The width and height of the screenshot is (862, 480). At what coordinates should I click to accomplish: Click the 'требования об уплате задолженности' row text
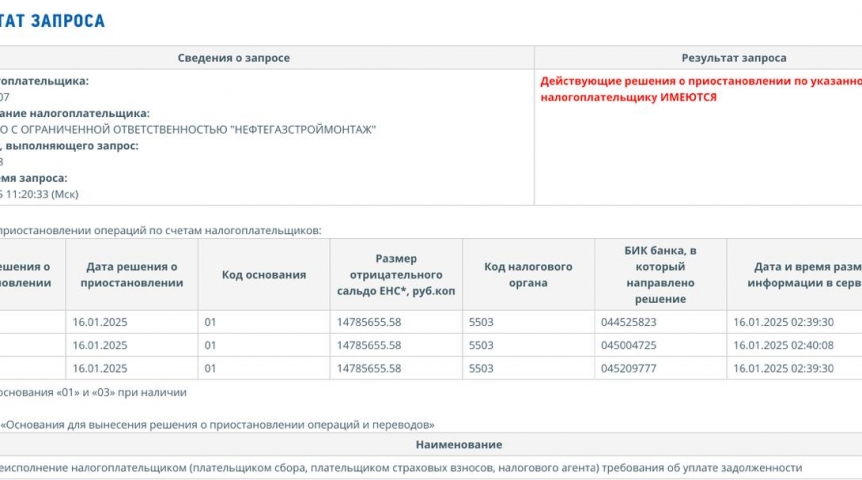(702, 468)
